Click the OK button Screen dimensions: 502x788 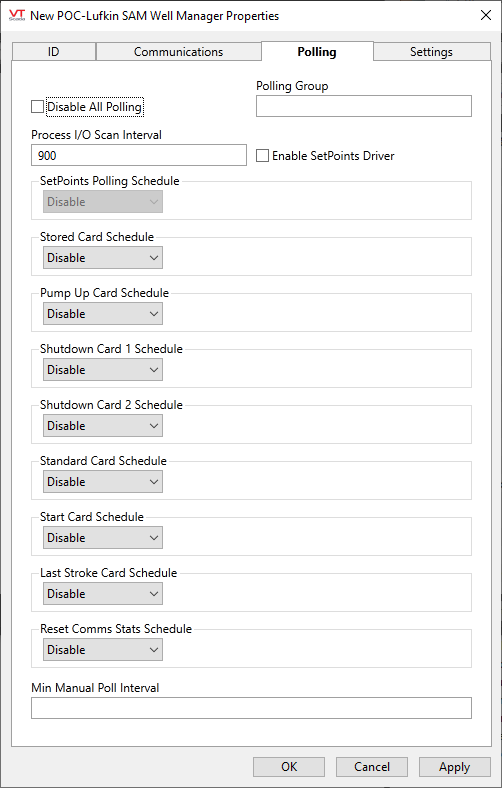(289, 767)
